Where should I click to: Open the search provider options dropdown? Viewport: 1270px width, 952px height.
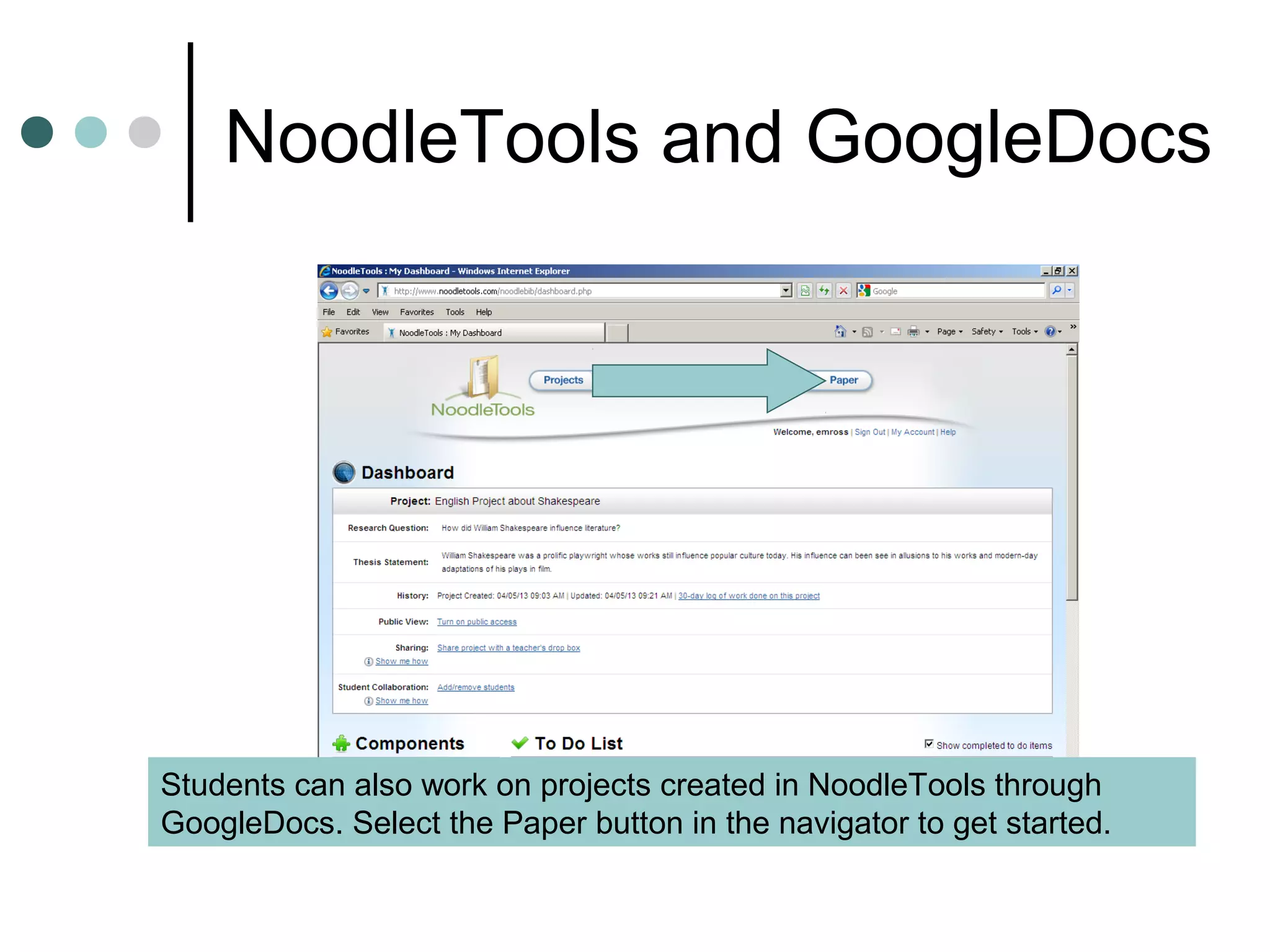pyautogui.click(x=1069, y=290)
